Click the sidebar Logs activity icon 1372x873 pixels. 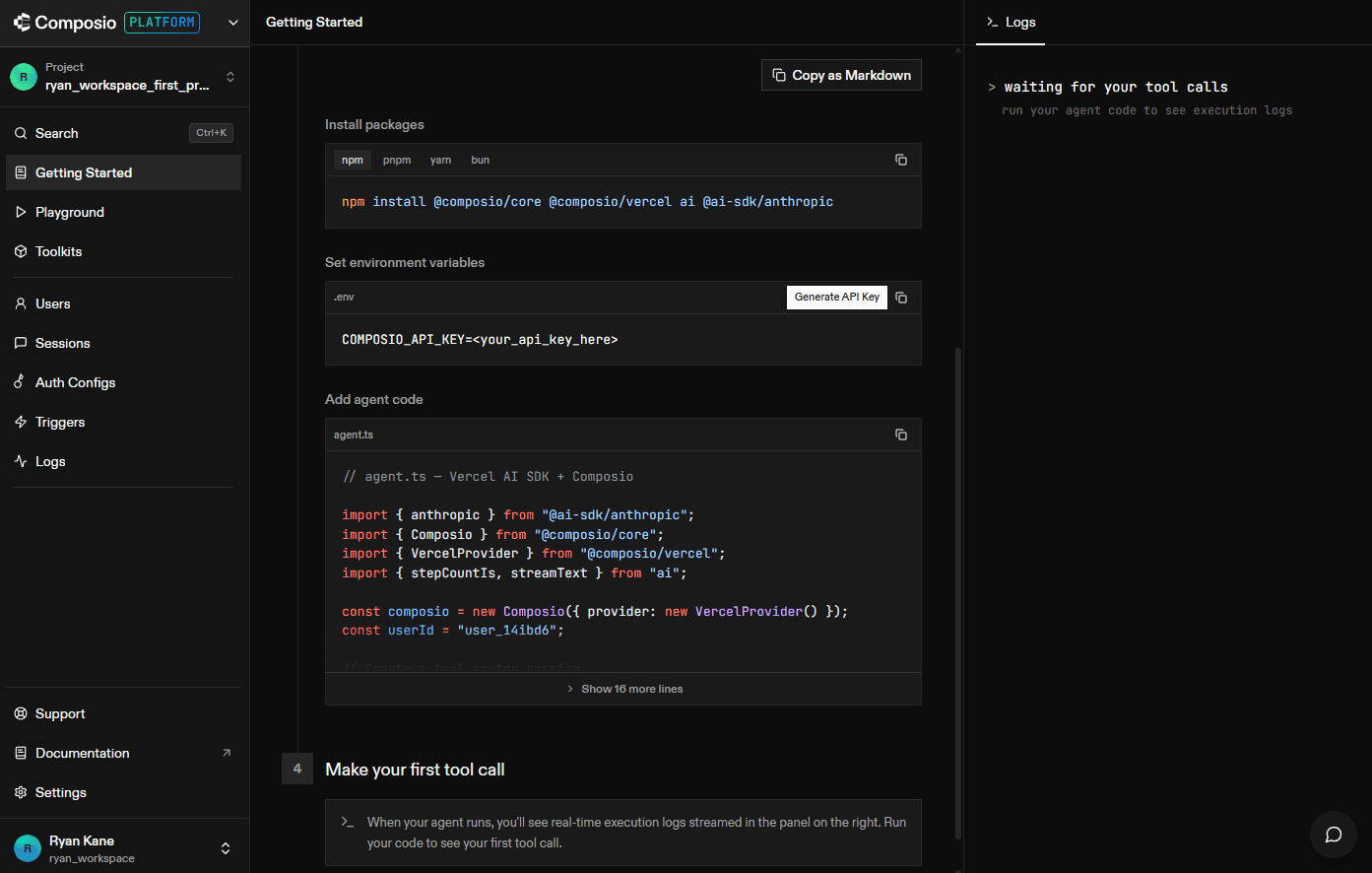pyautogui.click(x=21, y=461)
